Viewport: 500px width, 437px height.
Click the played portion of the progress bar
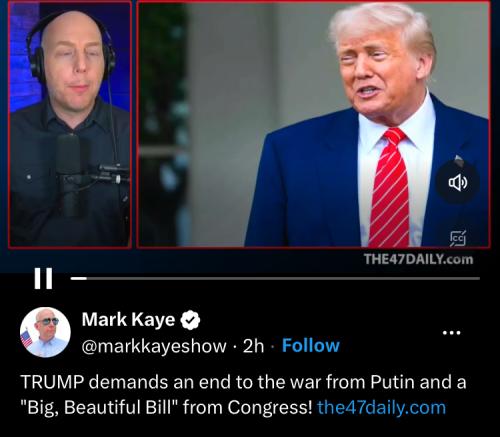pos(79,278)
